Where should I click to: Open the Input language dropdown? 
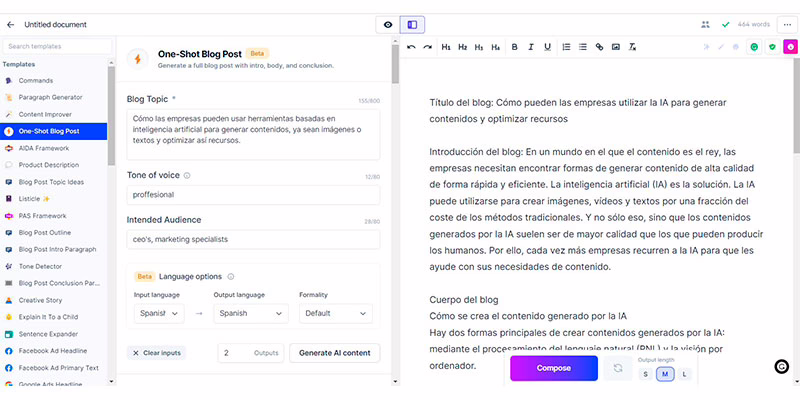(159, 313)
